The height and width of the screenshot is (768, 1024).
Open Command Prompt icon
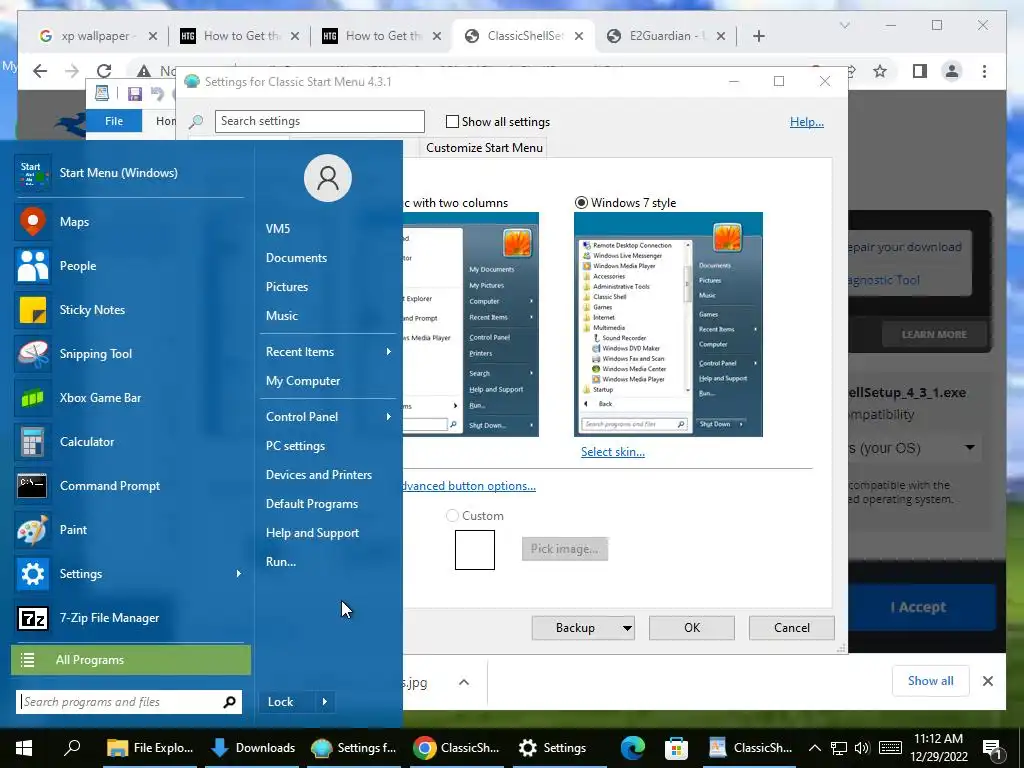(x=32, y=486)
